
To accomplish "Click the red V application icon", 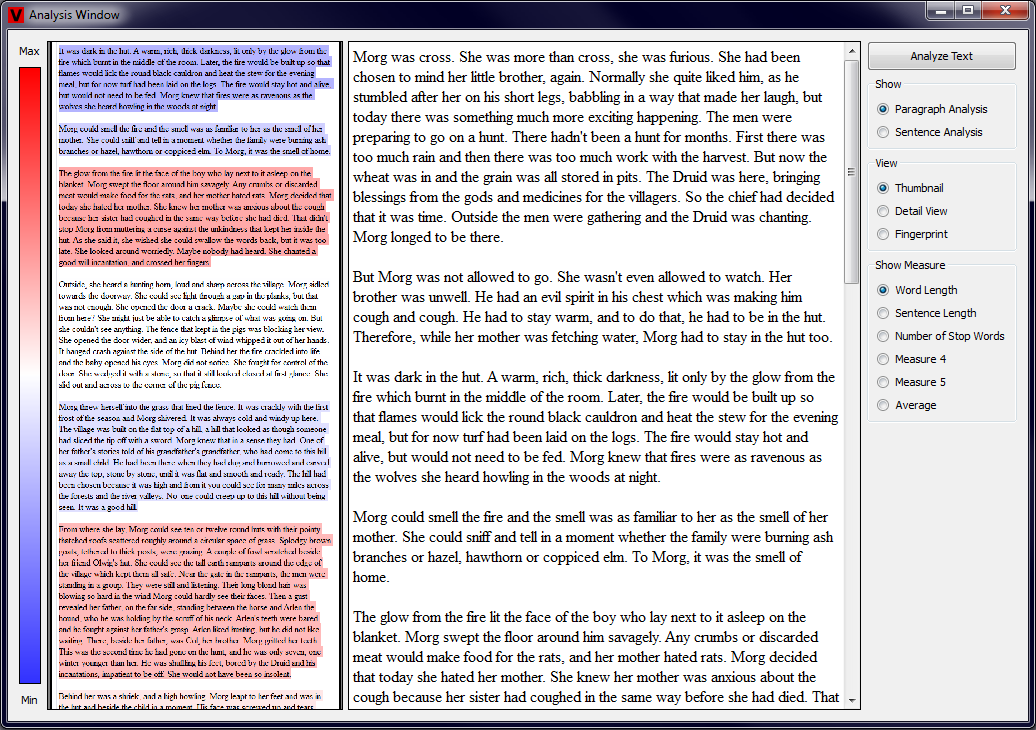I will pyautogui.click(x=14, y=14).
